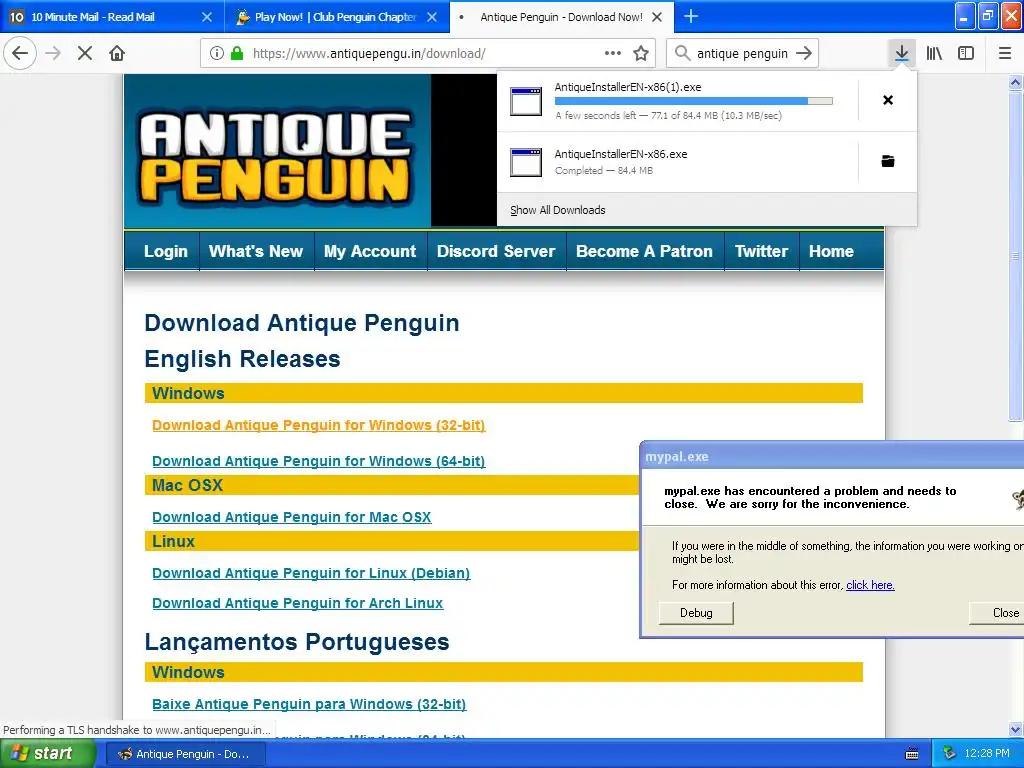Screen dimensions: 1024x768
Task: Click Show All Downloads
Action: tap(558, 210)
